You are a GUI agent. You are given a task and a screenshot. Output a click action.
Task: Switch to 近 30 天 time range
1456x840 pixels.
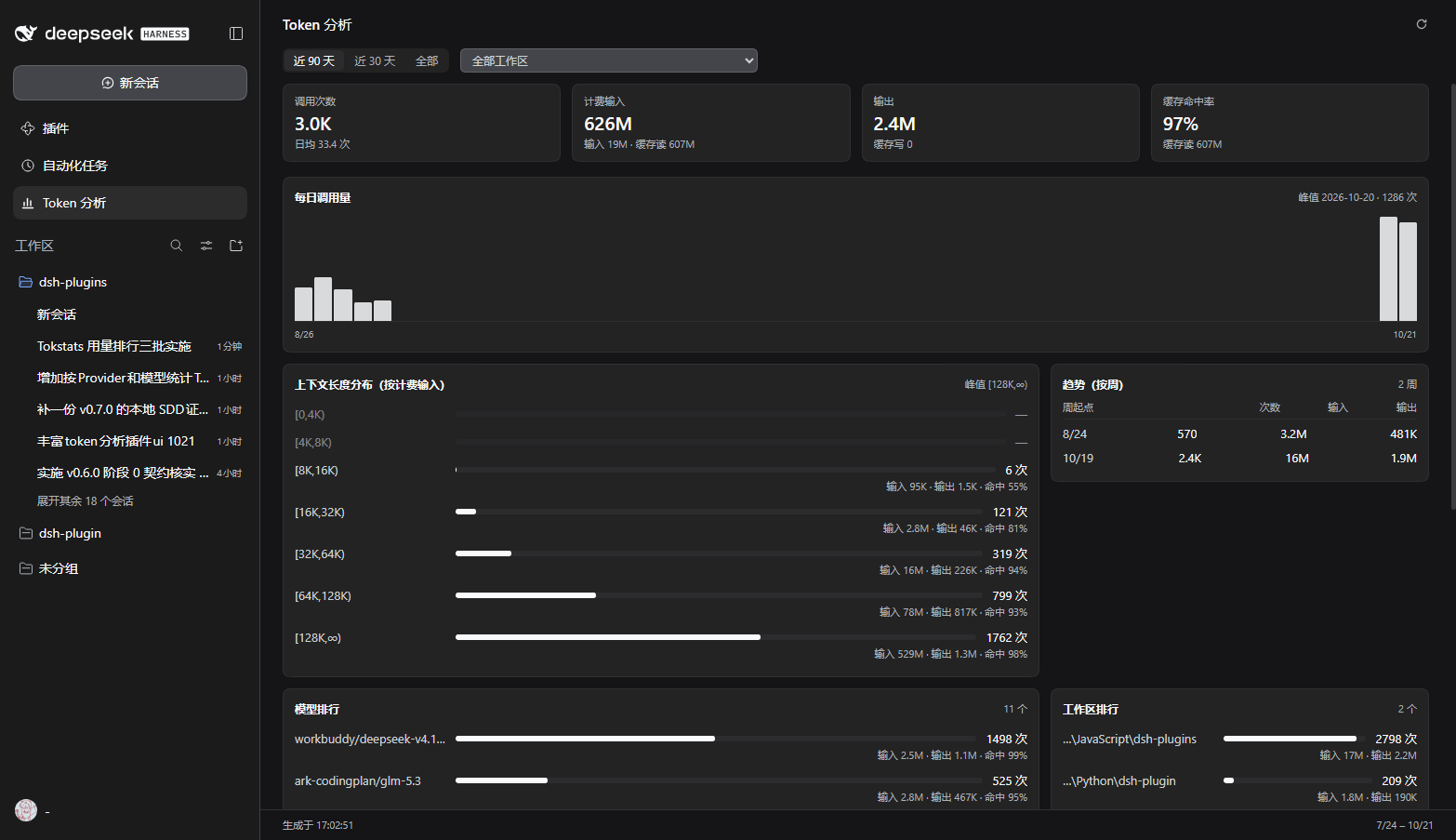[x=375, y=60]
